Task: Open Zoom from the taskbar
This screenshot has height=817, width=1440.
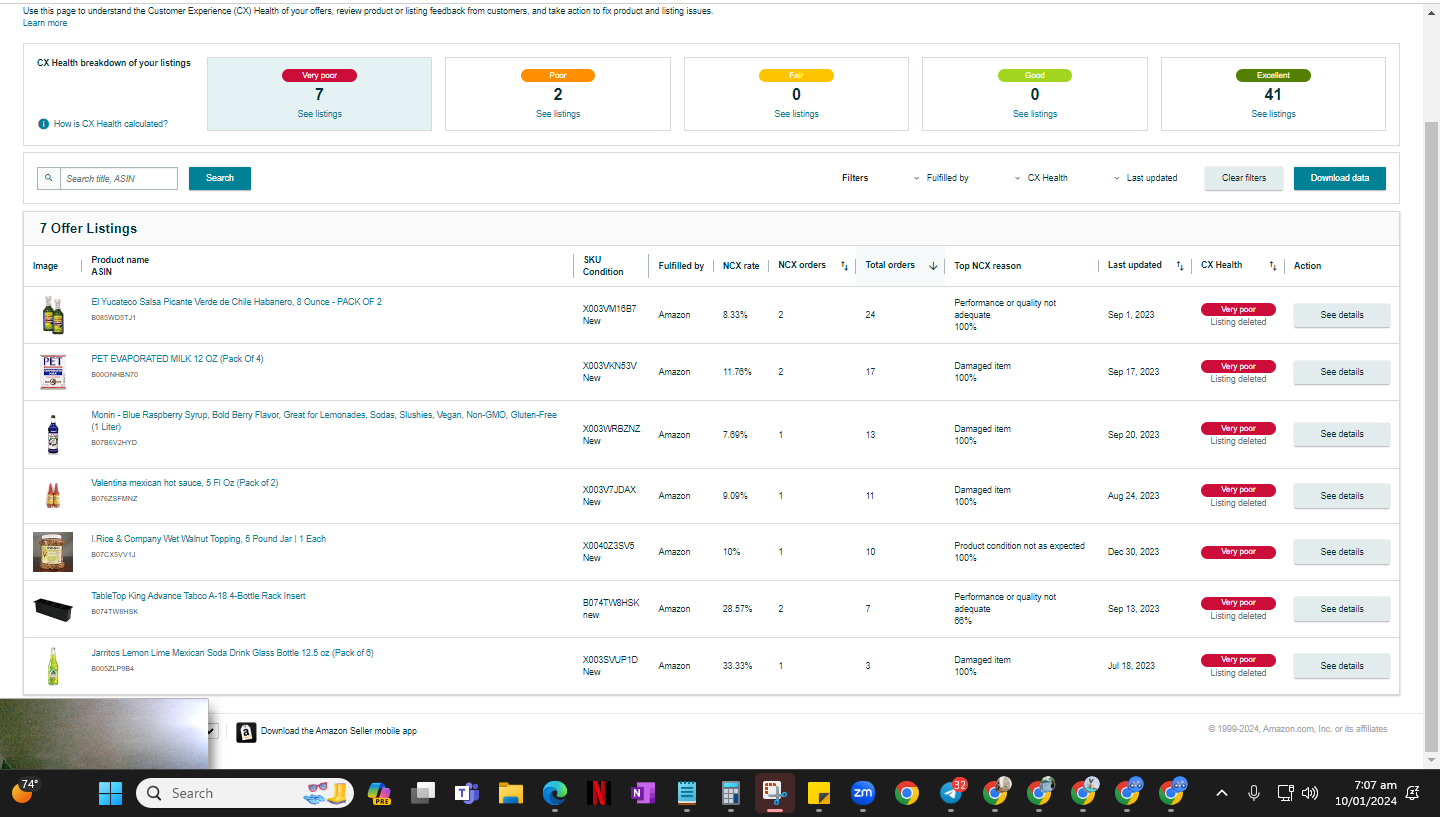Action: (863, 793)
